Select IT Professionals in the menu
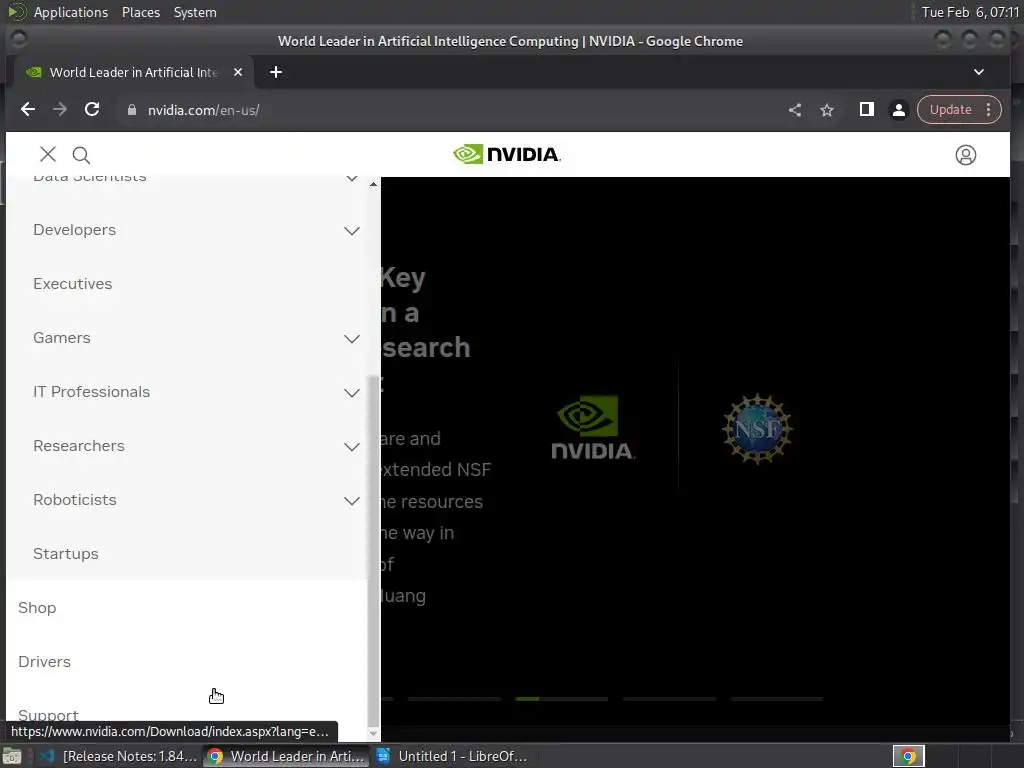The height and width of the screenshot is (768, 1024). click(91, 392)
